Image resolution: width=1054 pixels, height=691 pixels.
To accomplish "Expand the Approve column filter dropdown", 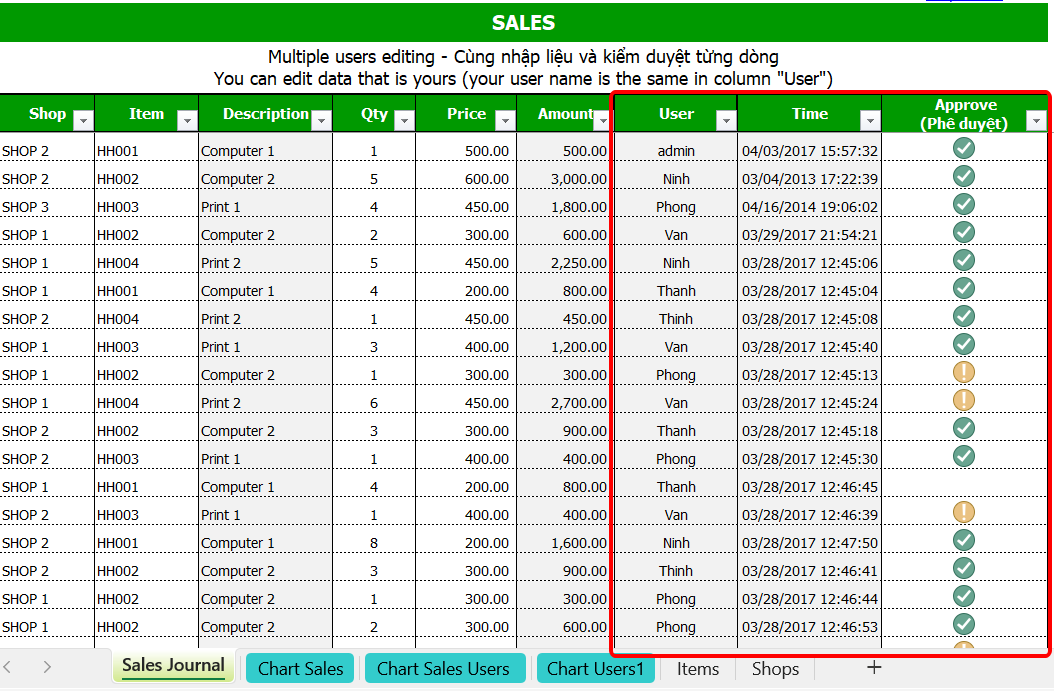I will pos(1036,121).
